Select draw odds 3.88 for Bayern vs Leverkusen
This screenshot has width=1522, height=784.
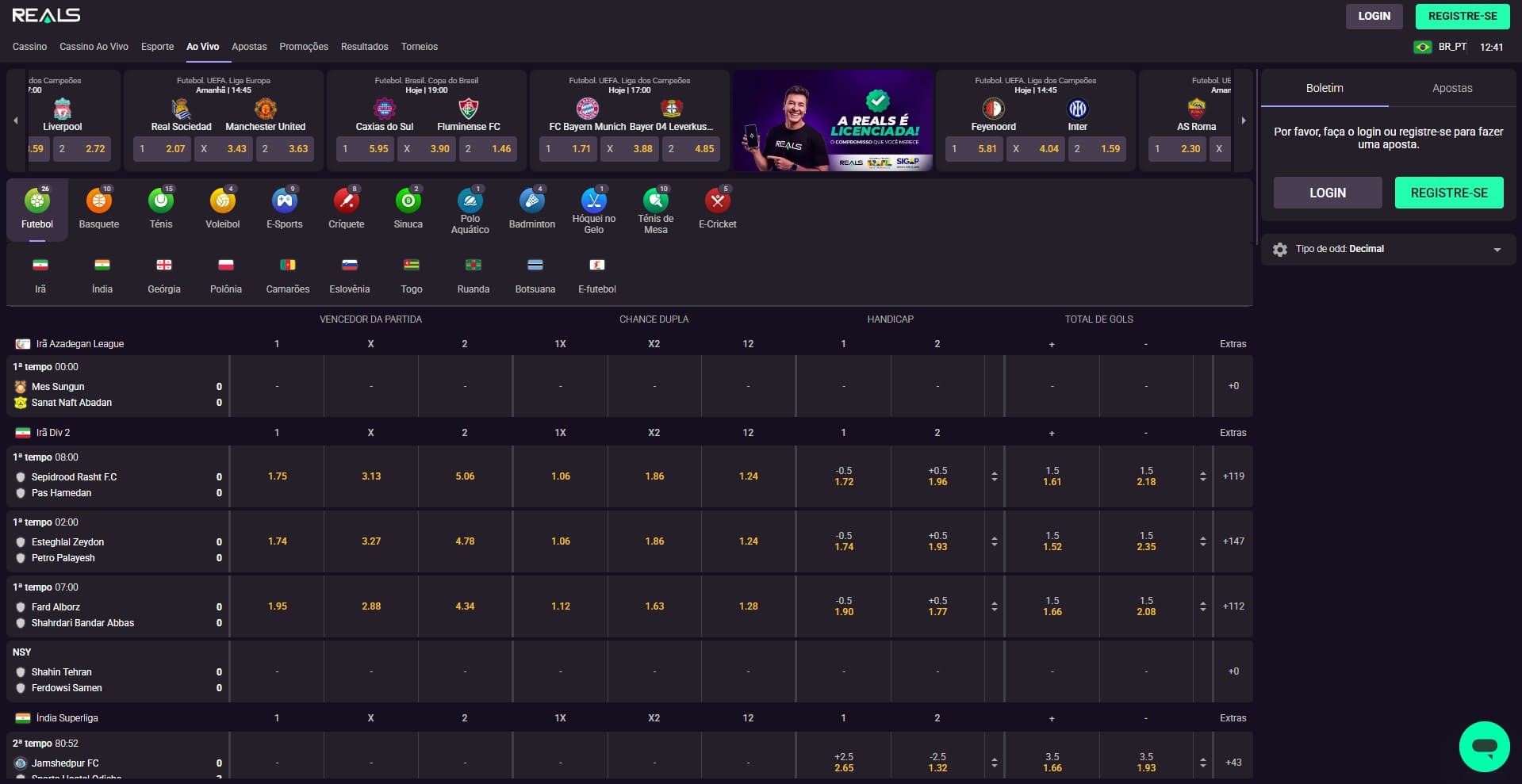tap(630, 148)
